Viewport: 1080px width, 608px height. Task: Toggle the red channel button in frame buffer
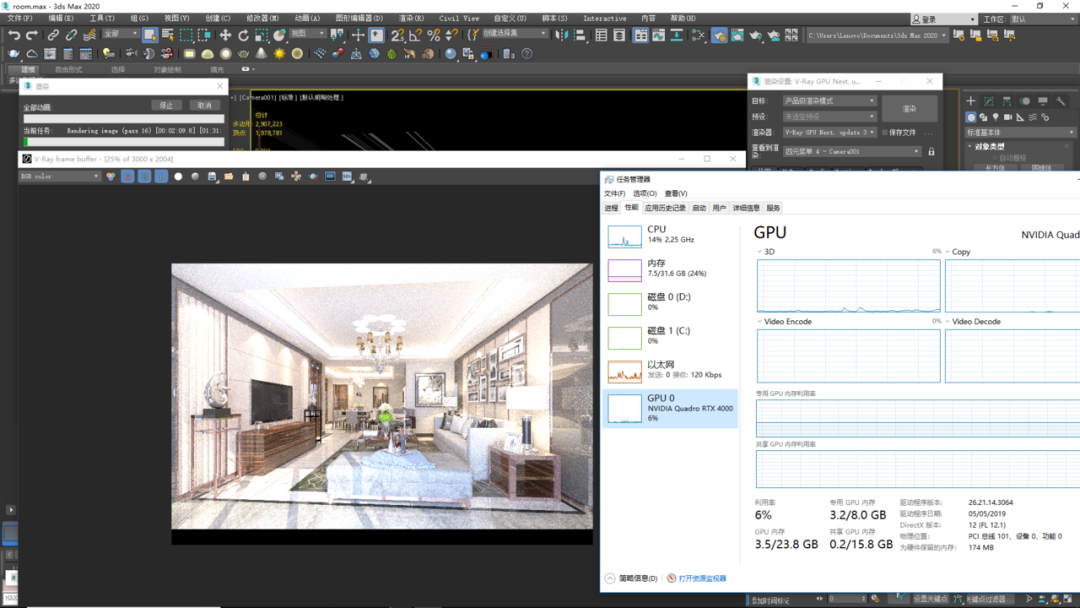[x=127, y=177]
